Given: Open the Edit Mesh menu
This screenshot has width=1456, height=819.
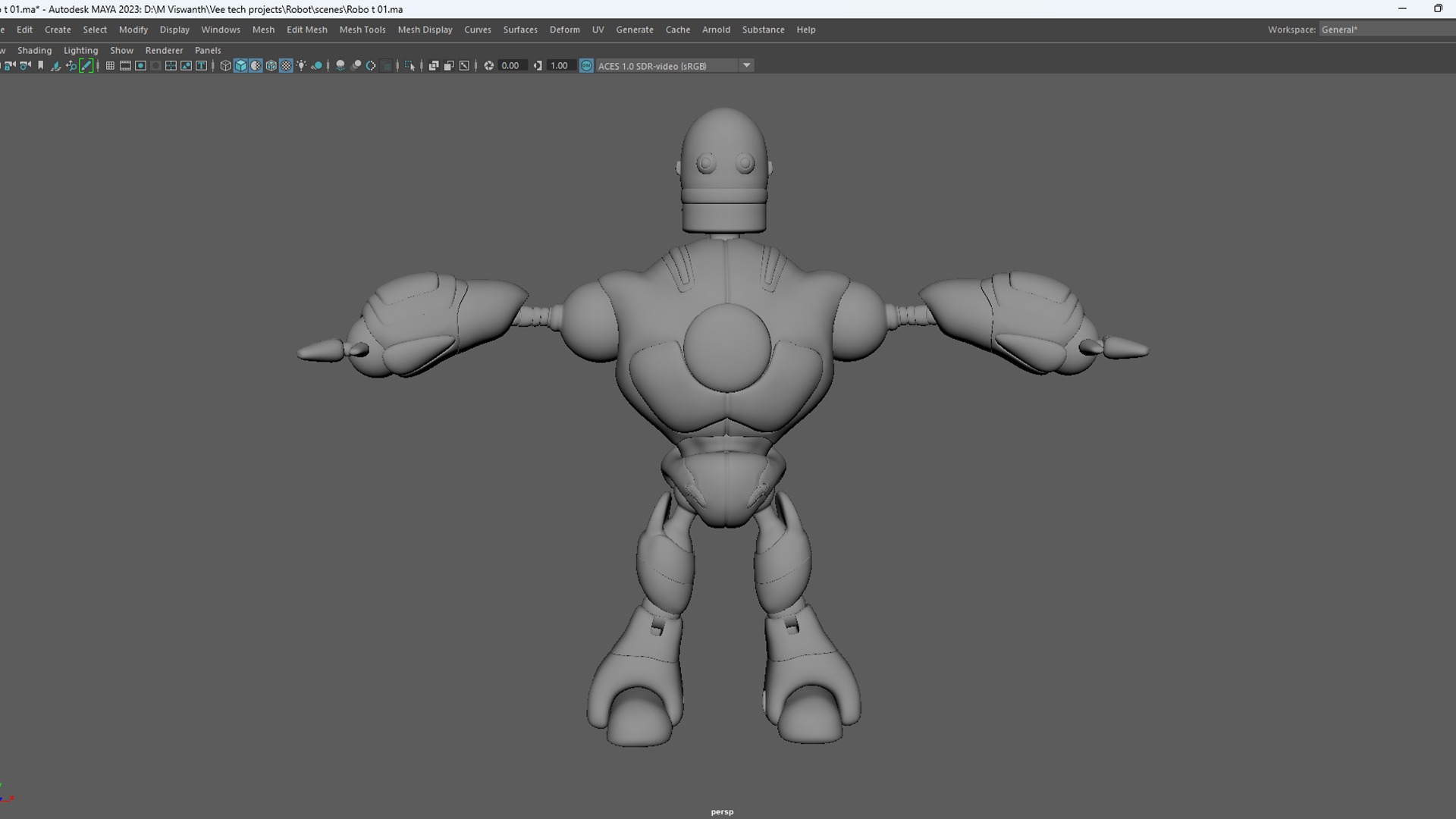Looking at the screenshot, I should (307, 30).
